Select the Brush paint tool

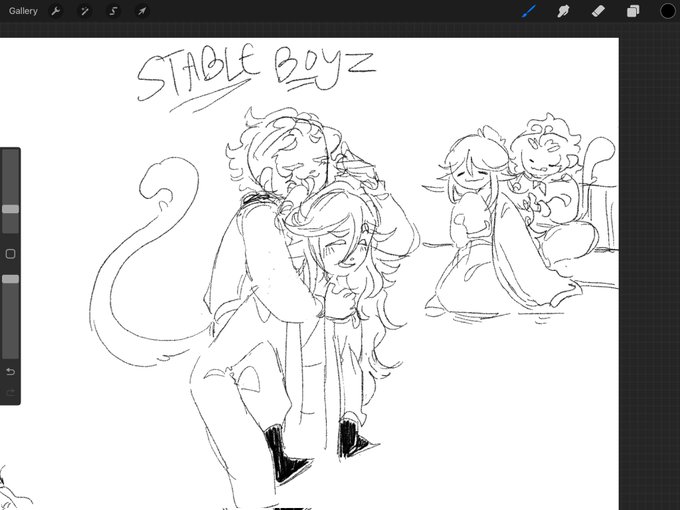[529, 11]
